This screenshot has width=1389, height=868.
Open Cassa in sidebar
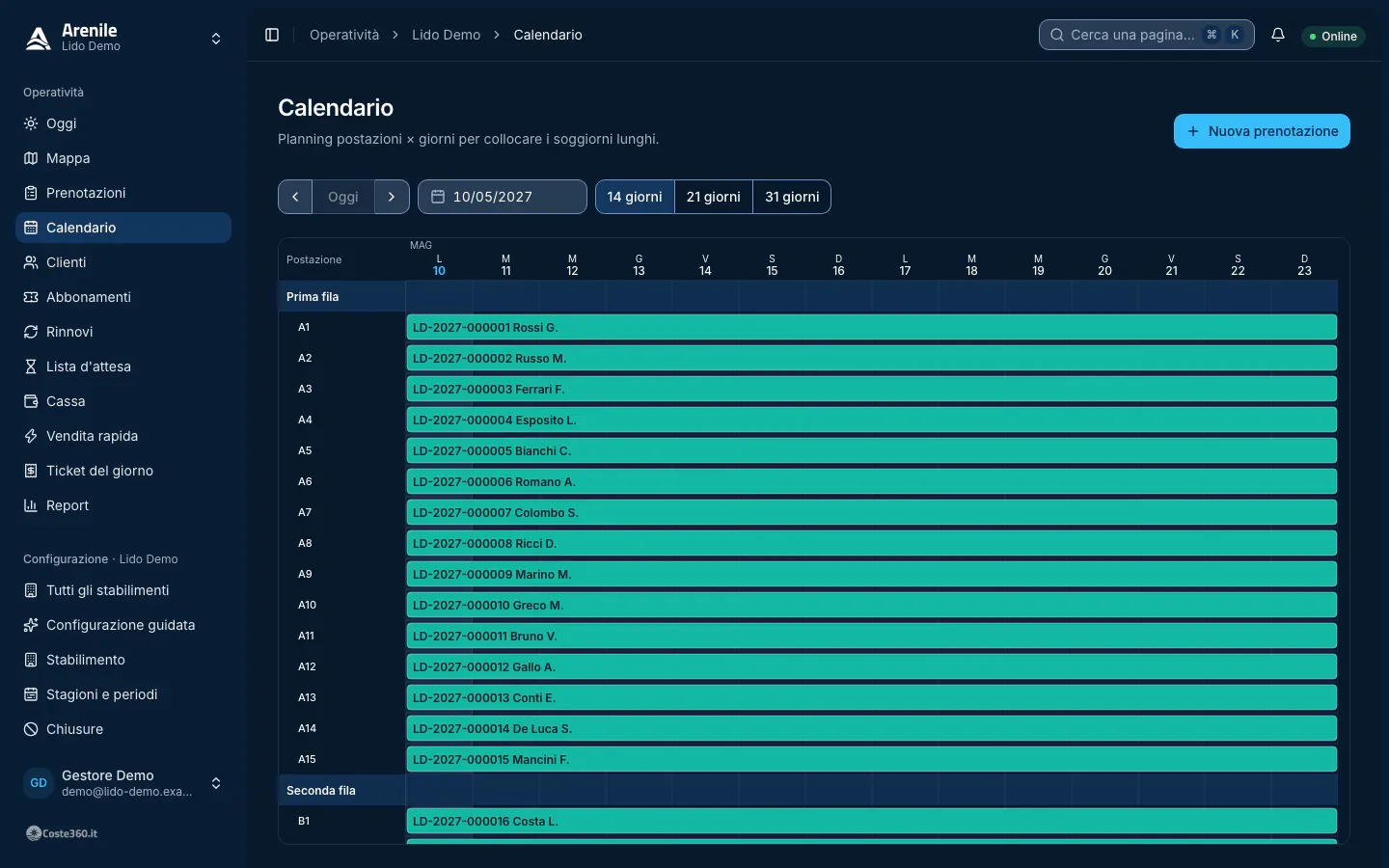(123, 401)
